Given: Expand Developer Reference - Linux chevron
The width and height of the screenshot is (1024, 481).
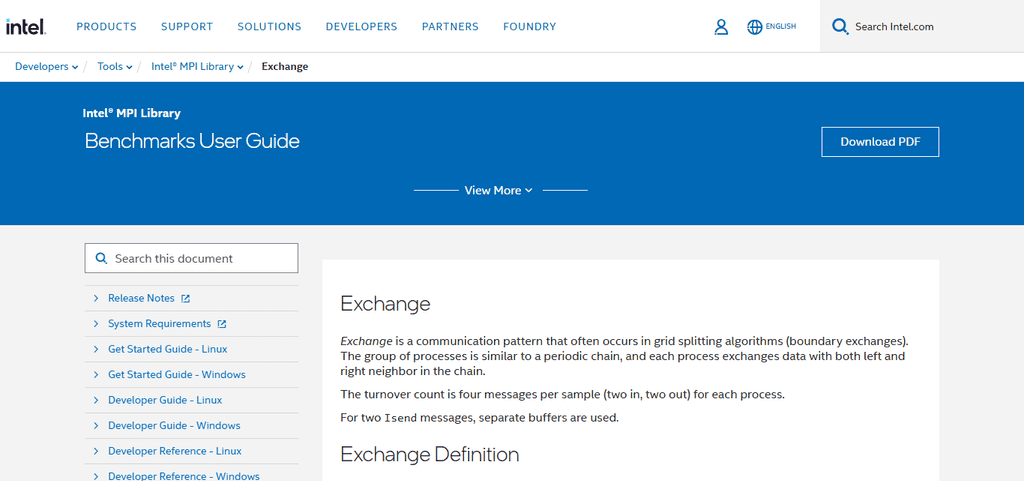Looking at the screenshot, I should coord(96,451).
